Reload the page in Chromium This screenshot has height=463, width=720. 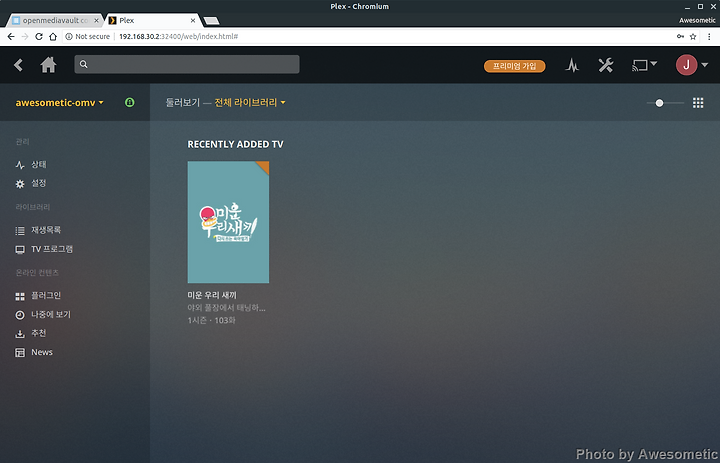(39, 36)
